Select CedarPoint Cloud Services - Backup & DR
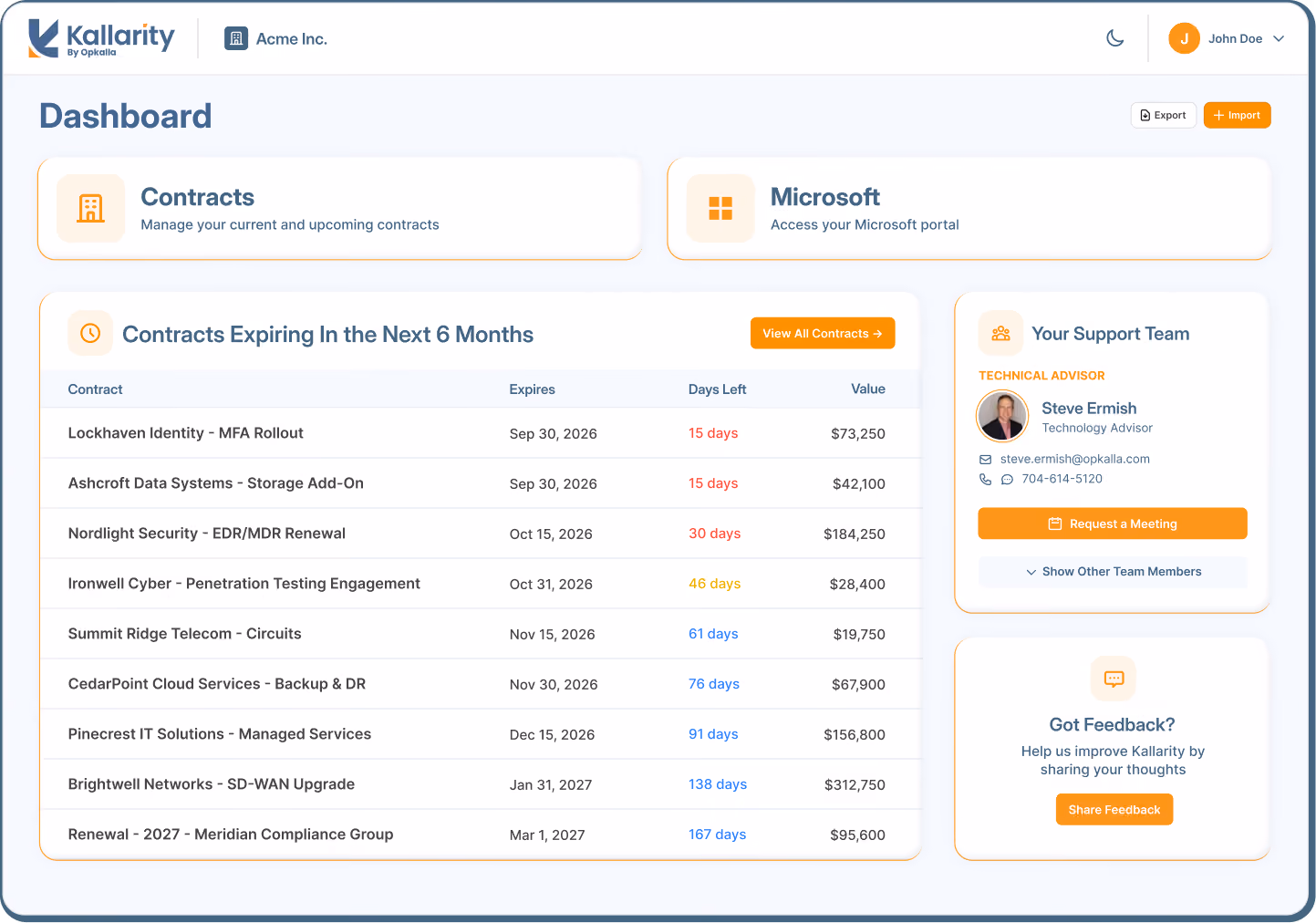The height and width of the screenshot is (923, 1316). click(x=481, y=684)
